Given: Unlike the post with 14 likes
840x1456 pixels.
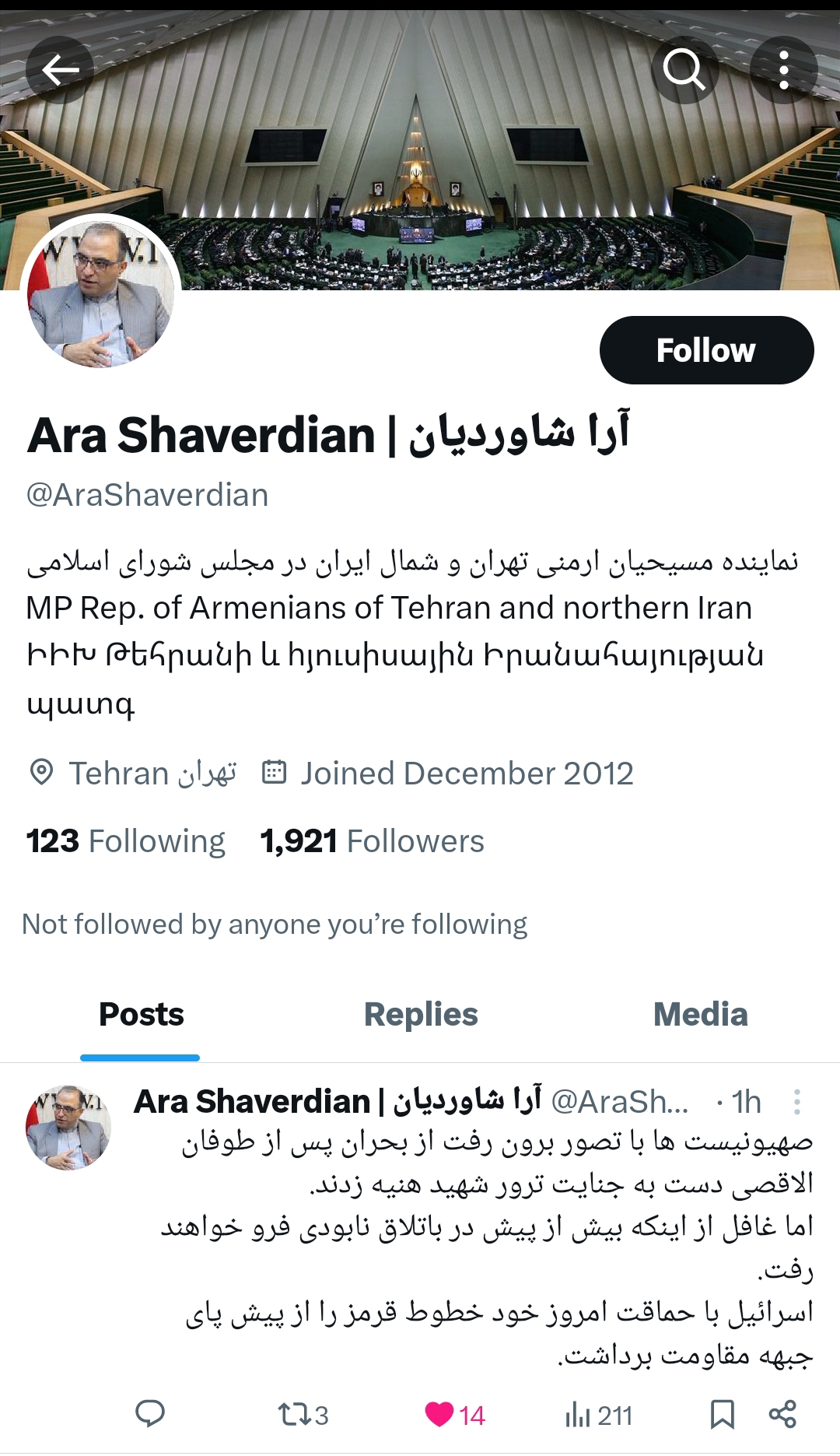Looking at the screenshot, I should click(455, 1415).
